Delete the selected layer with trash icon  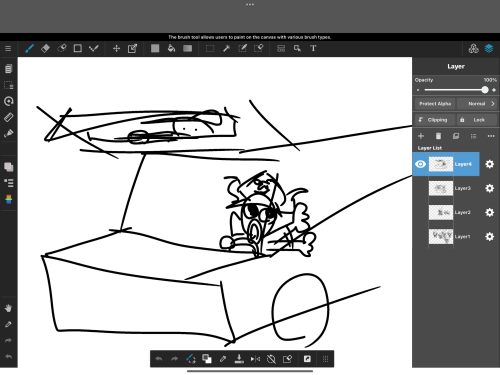[x=438, y=136]
